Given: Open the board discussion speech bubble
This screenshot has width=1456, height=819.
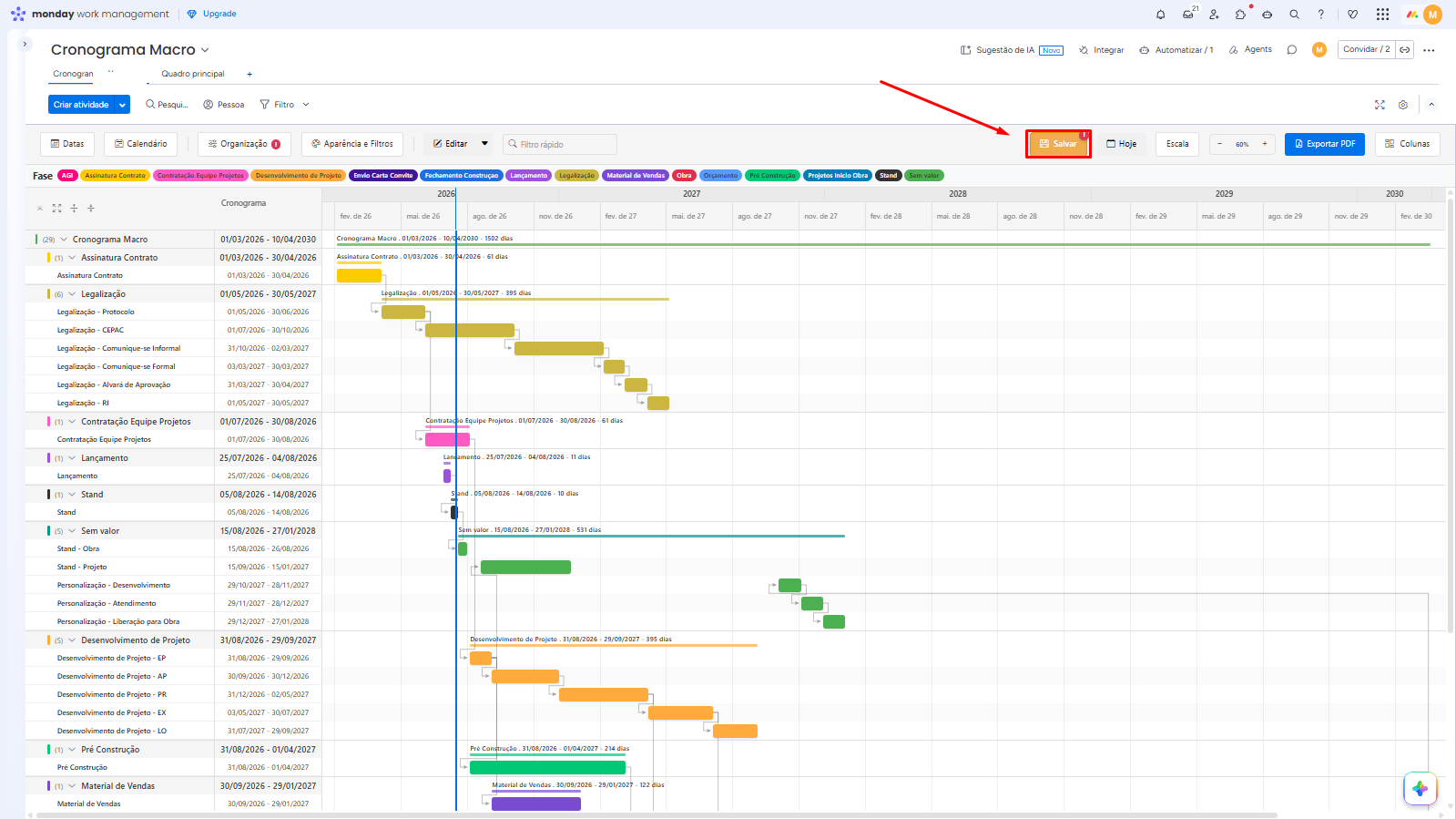Looking at the screenshot, I should (x=1291, y=50).
